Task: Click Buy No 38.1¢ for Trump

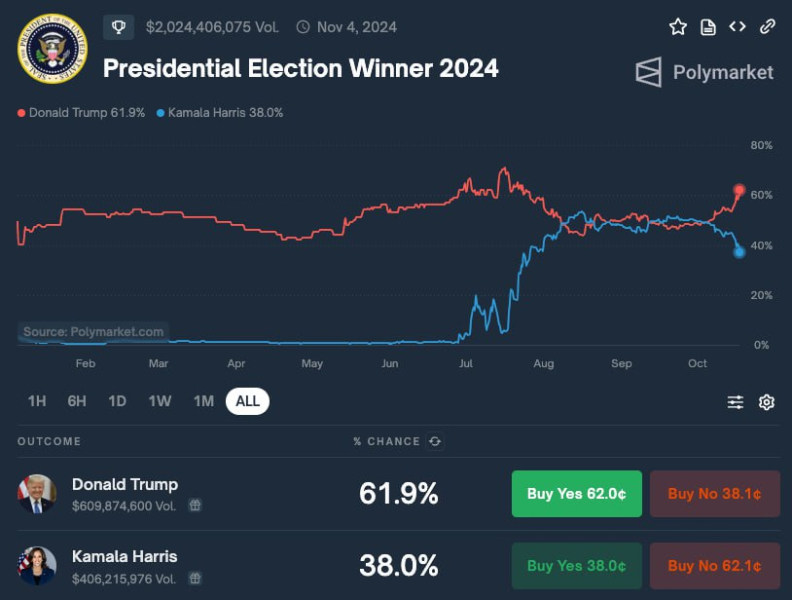Action: pyautogui.click(x=715, y=493)
